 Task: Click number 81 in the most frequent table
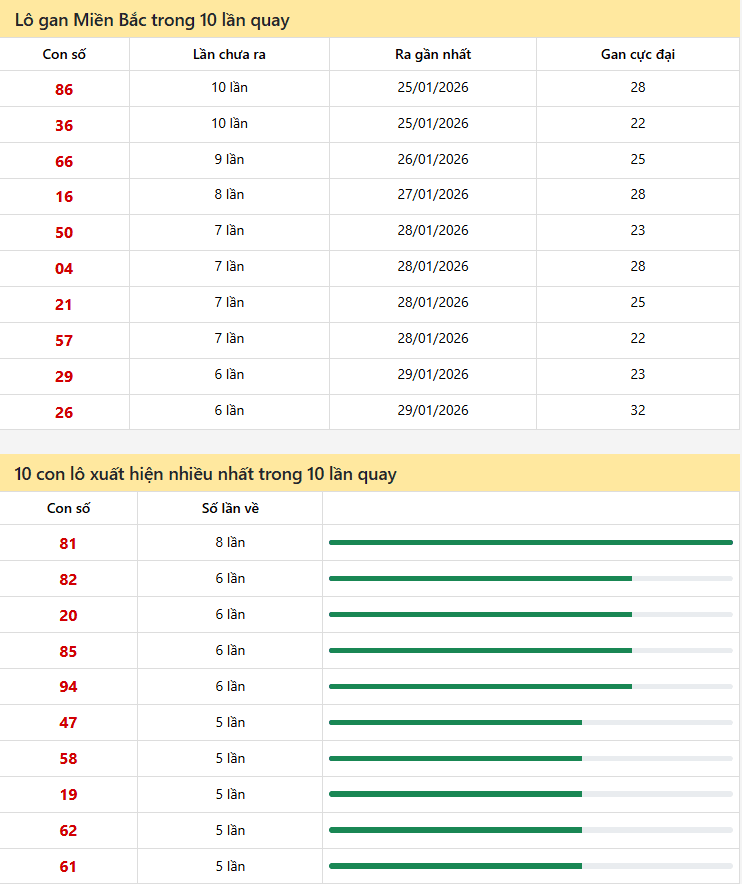pos(68,544)
